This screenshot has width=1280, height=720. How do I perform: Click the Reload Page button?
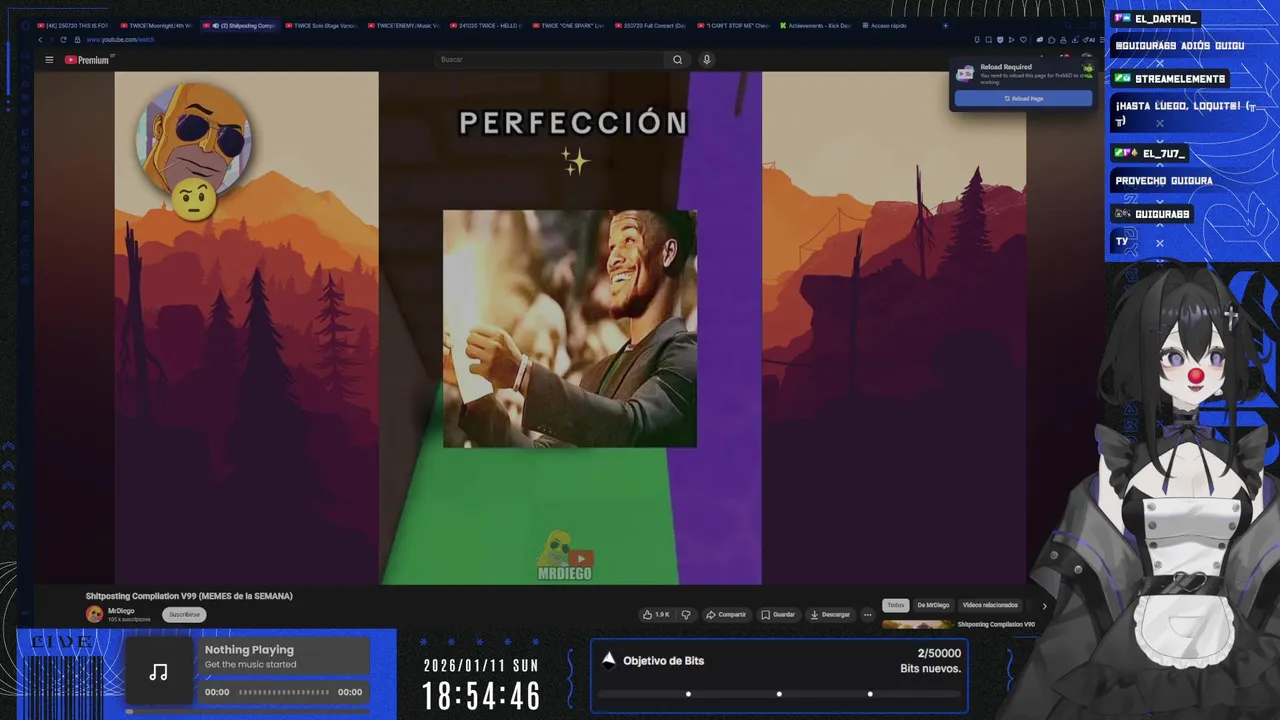click(x=1023, y=99)
